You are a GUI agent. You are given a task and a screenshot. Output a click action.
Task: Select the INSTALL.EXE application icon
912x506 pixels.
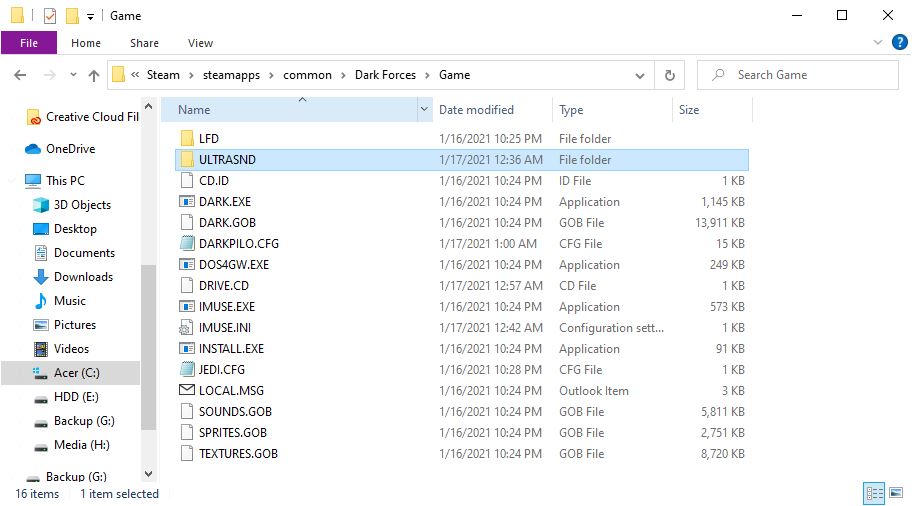[187, 348]
